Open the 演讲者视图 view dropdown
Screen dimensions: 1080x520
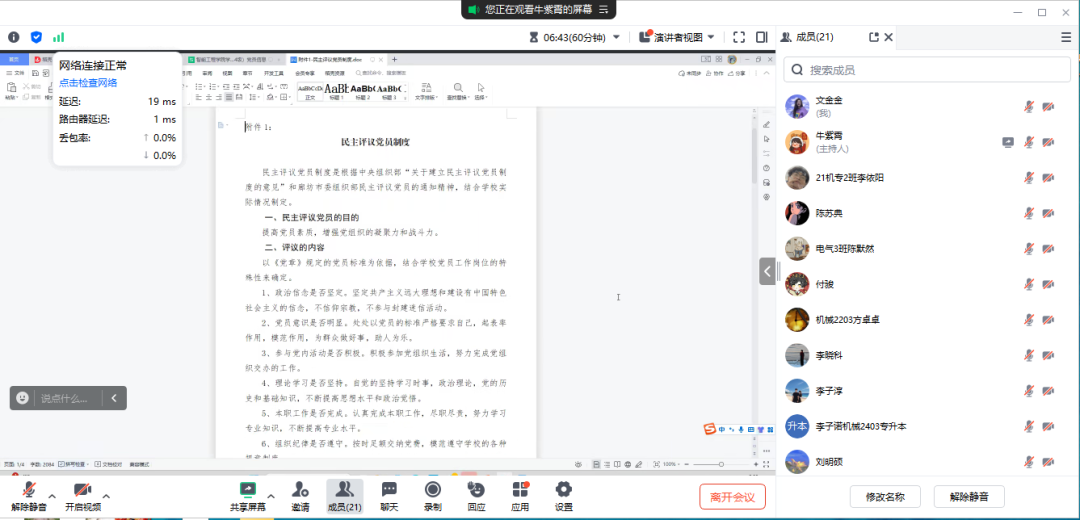click(680, 37)
